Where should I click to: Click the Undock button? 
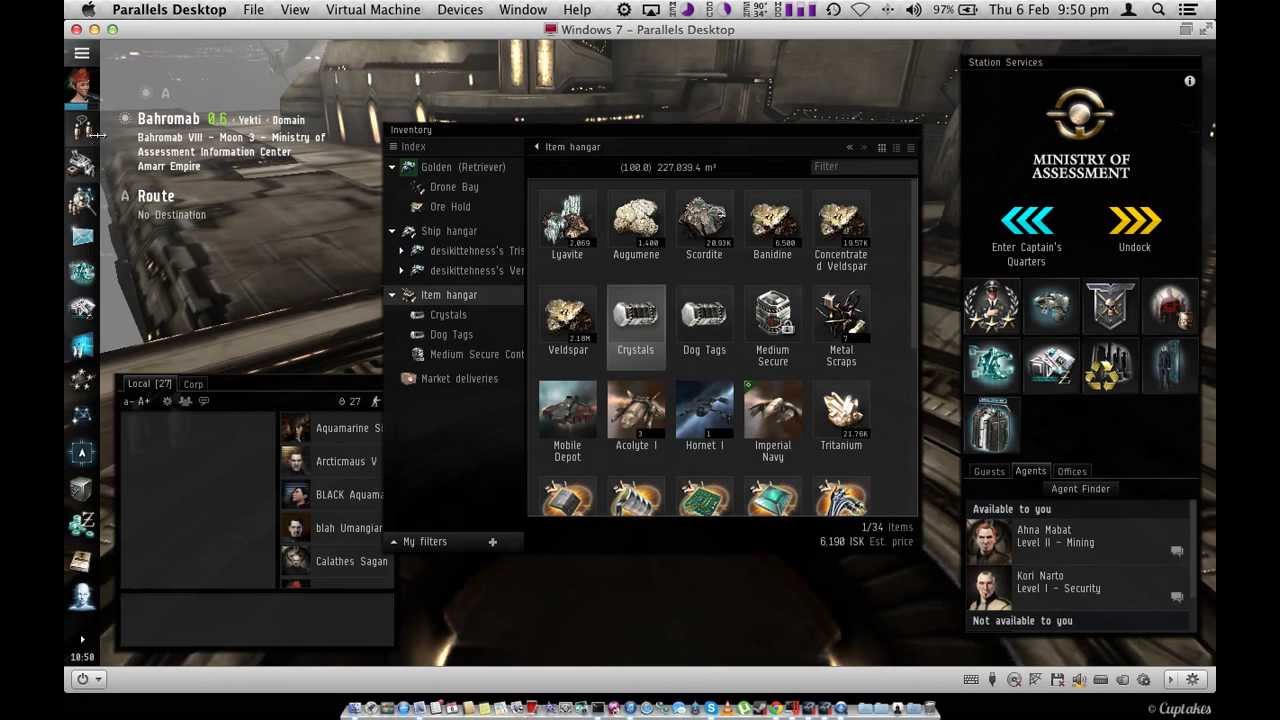coord(1135,229)
